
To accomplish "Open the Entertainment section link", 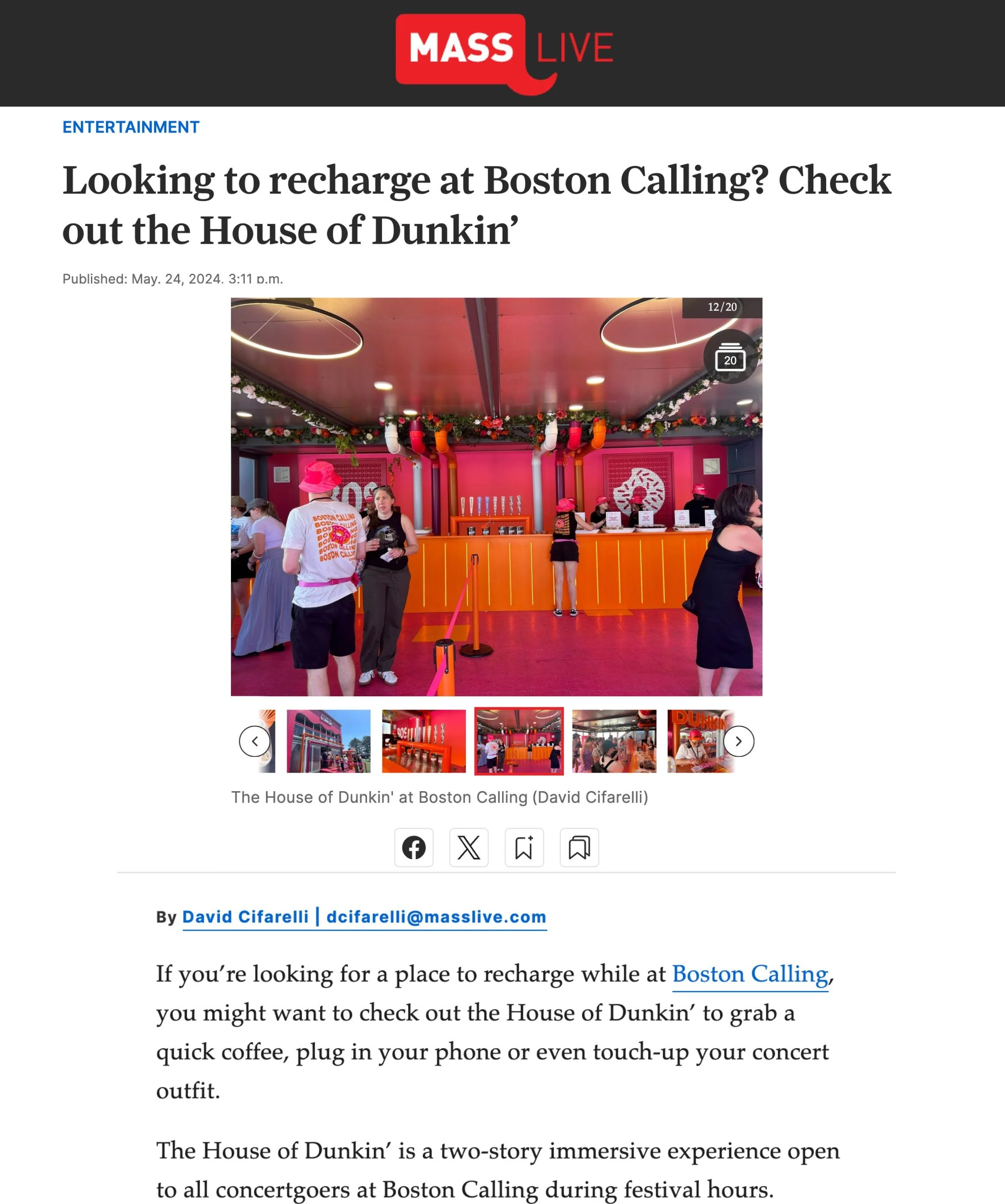I will click(x=131, y=127).
